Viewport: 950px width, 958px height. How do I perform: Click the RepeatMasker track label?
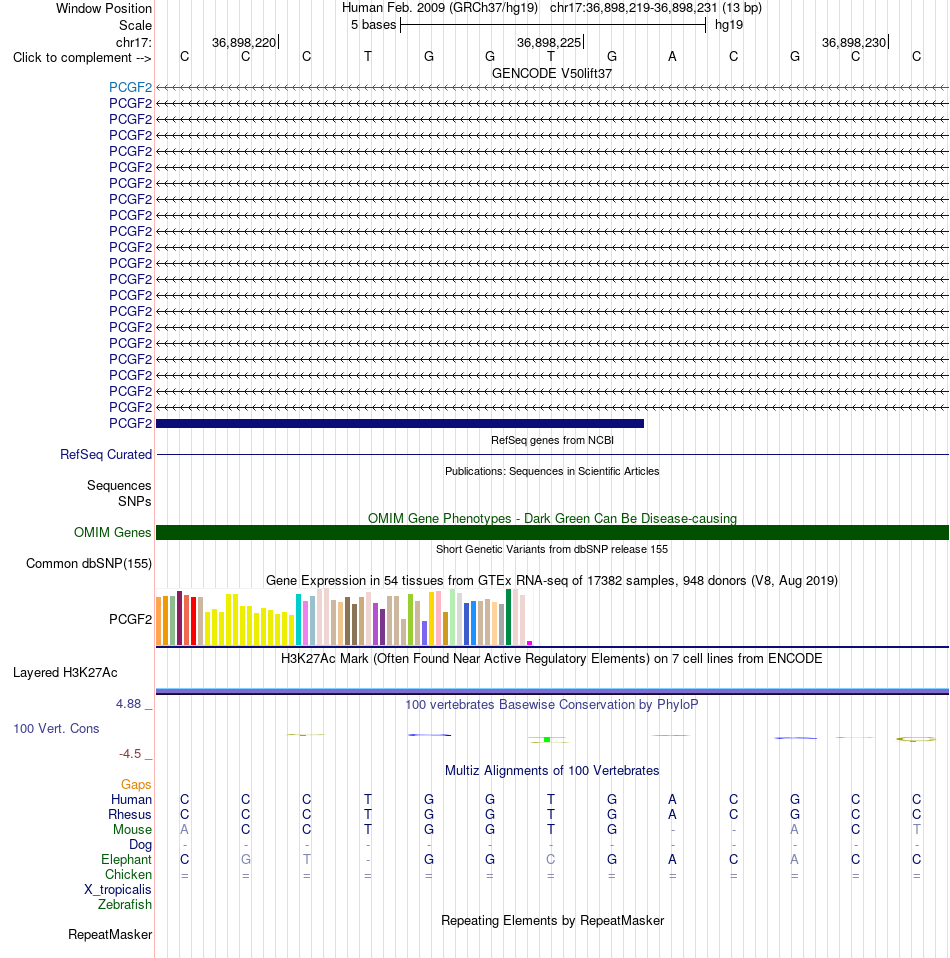[x=110, y=935]
